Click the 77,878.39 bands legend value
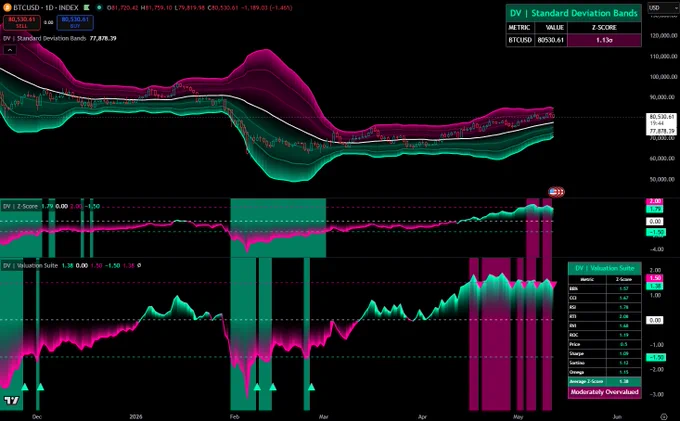This screenshot has width=680, height=421. 103,38
